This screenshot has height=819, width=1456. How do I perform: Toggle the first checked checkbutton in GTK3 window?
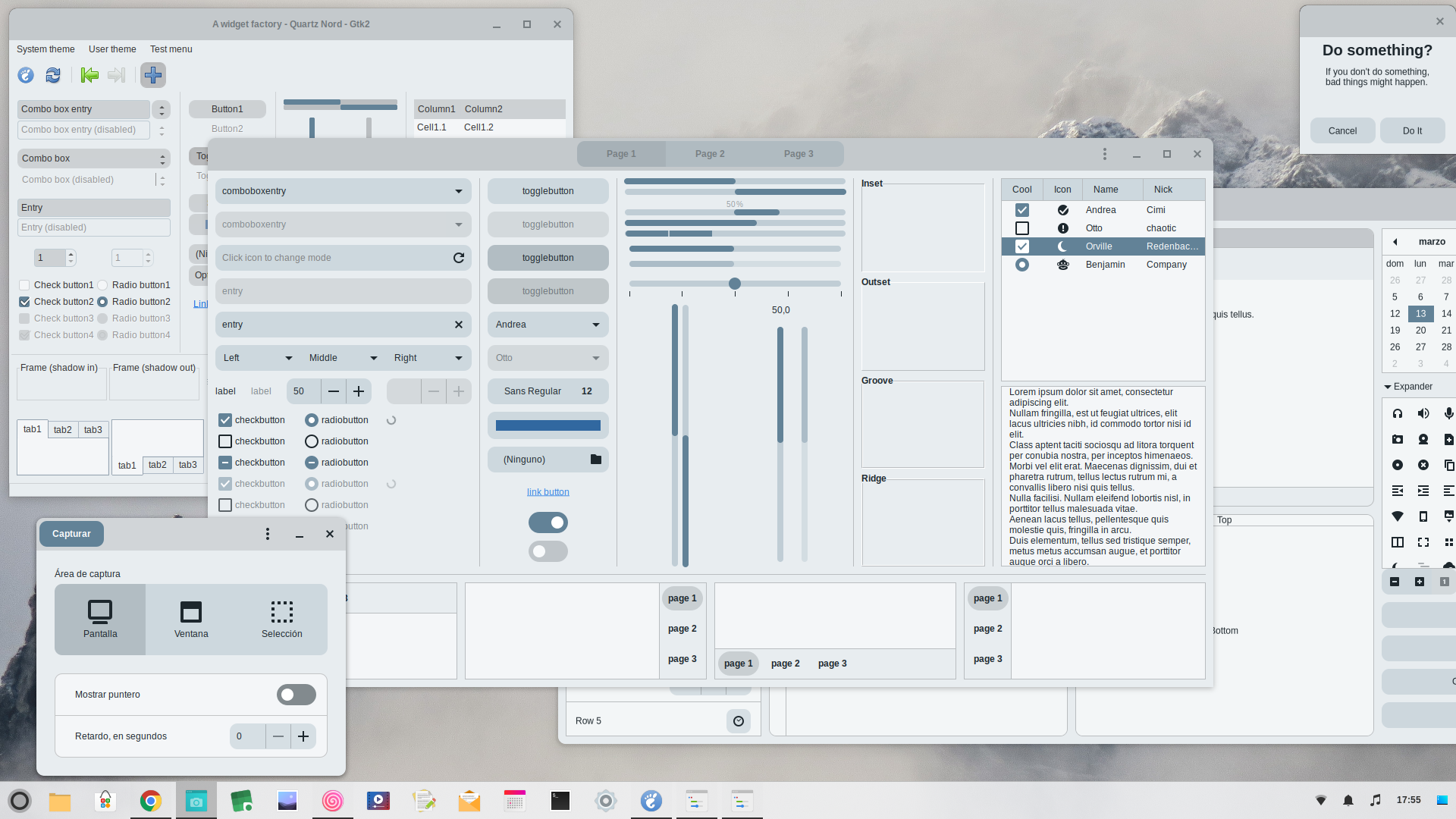[225, 420]
